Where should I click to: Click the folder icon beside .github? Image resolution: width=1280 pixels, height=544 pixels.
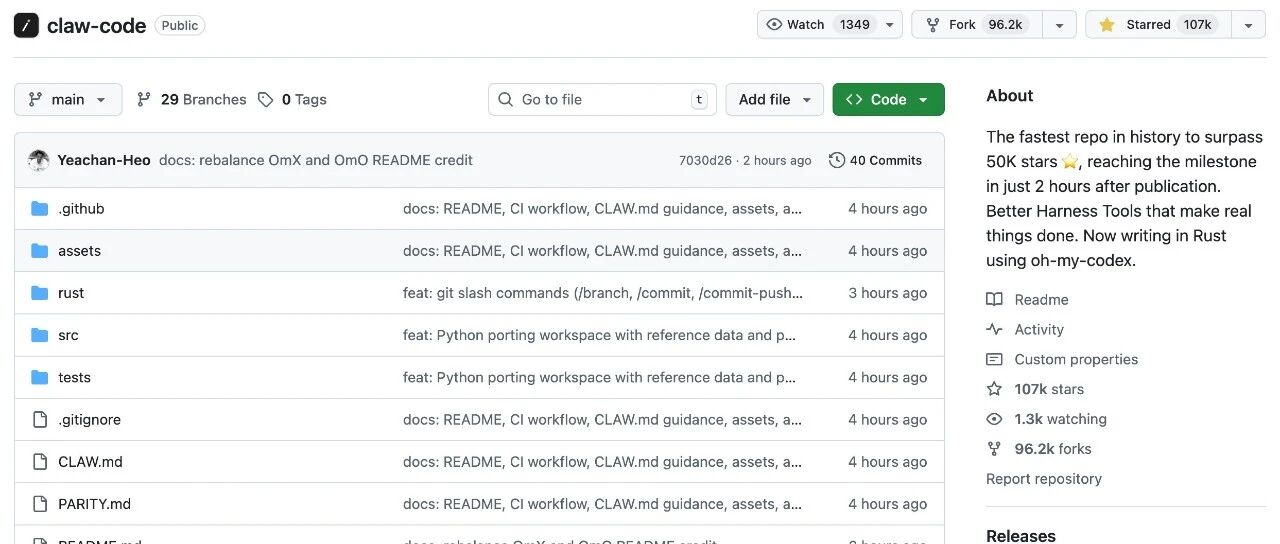[40, 209]
